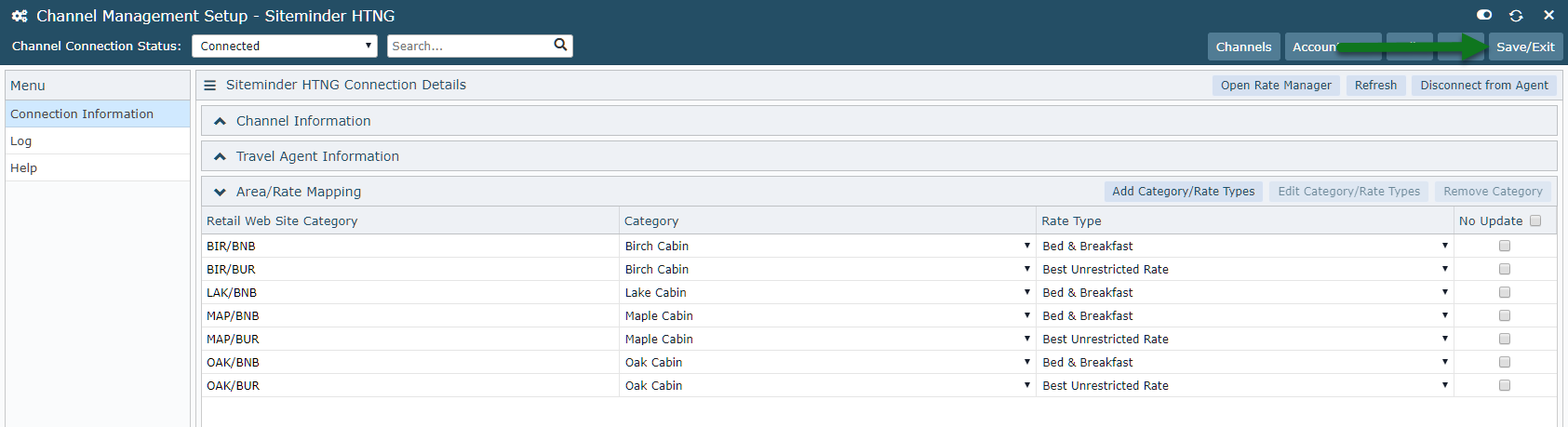Click the refresh arrows icon in title bar
Screen dimensions: 1568x427
pos(1516,16)
